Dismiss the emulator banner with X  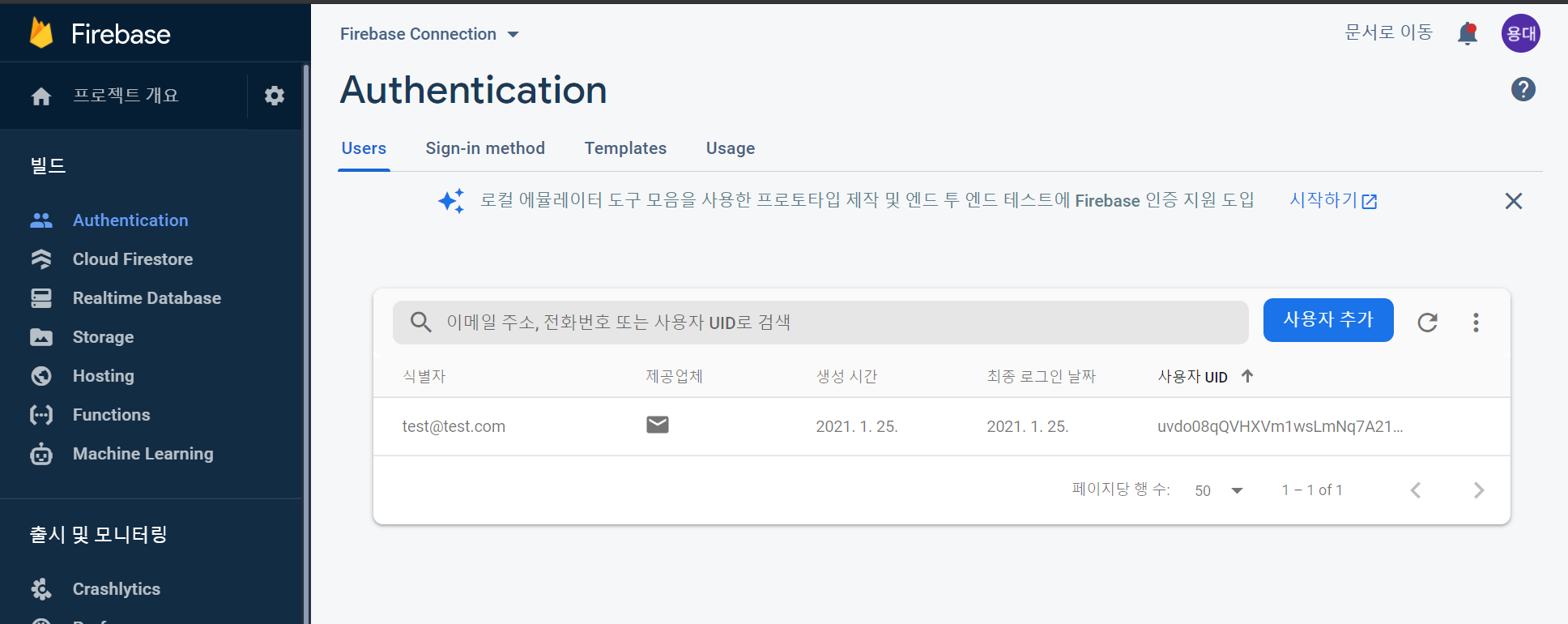coord(1514,201)
